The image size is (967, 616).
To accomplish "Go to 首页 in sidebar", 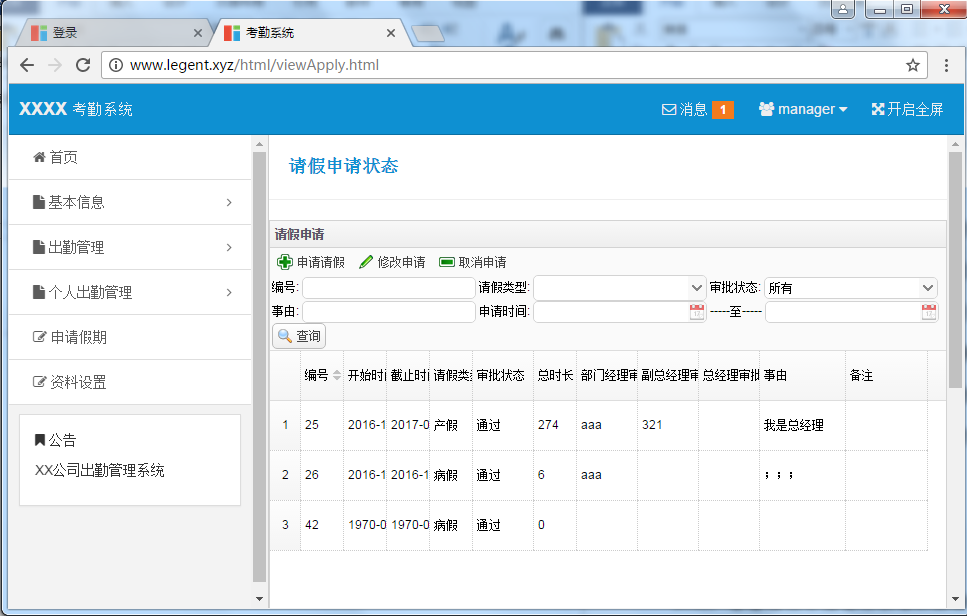I will [x=130, y=157].
